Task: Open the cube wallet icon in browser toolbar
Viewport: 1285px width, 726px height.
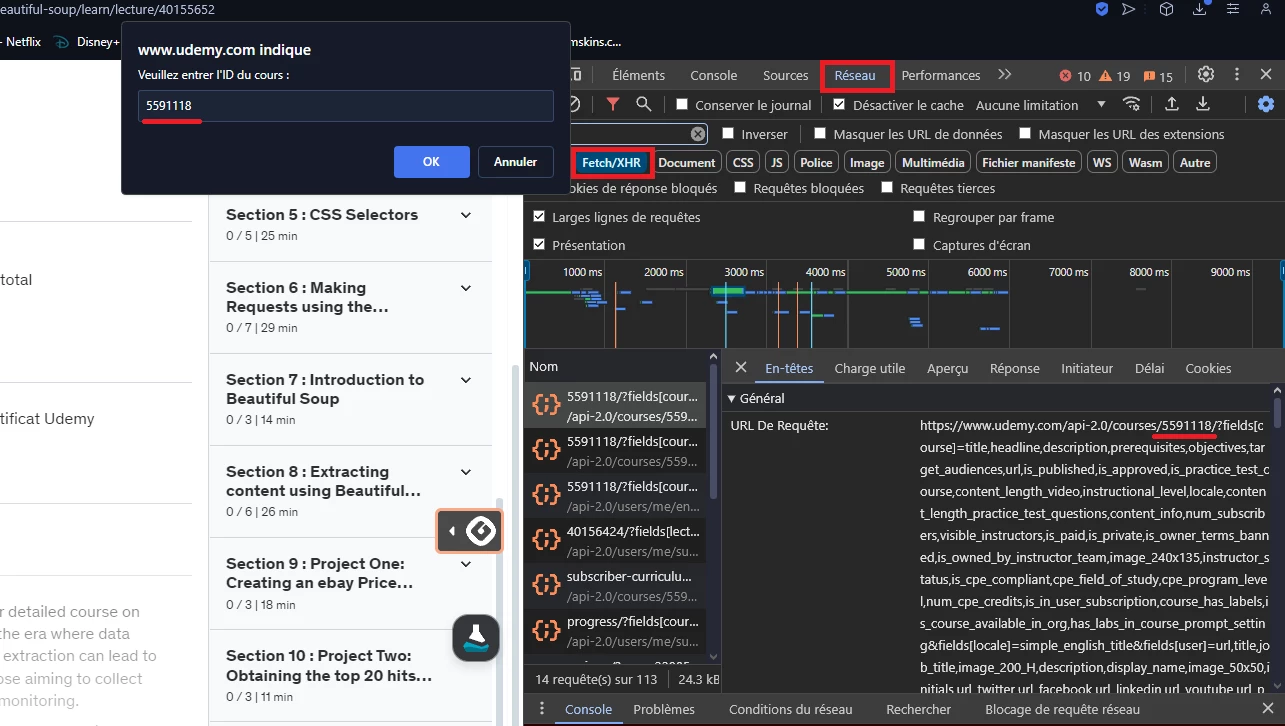Action: [x=1166, y=9]
